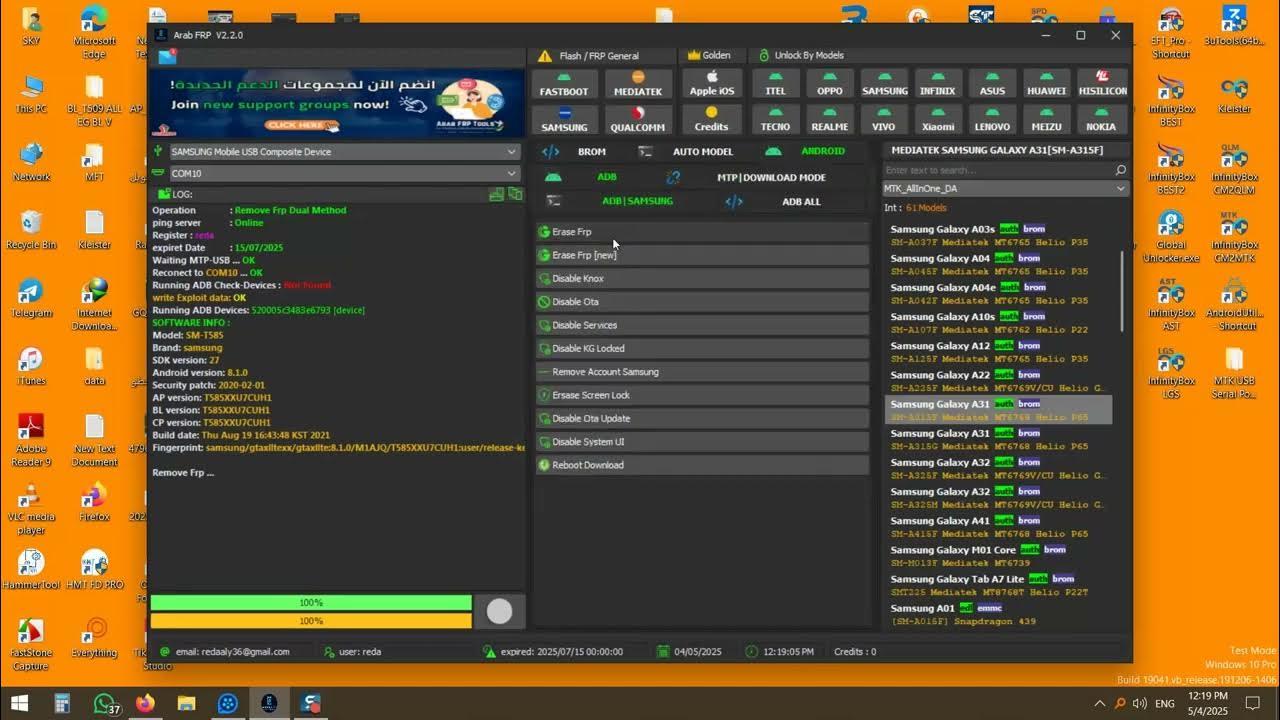This screenshot has width=1280, height=720.
Task: Select the FASTBOOT brand icon
Action: [x=565, y=83]
